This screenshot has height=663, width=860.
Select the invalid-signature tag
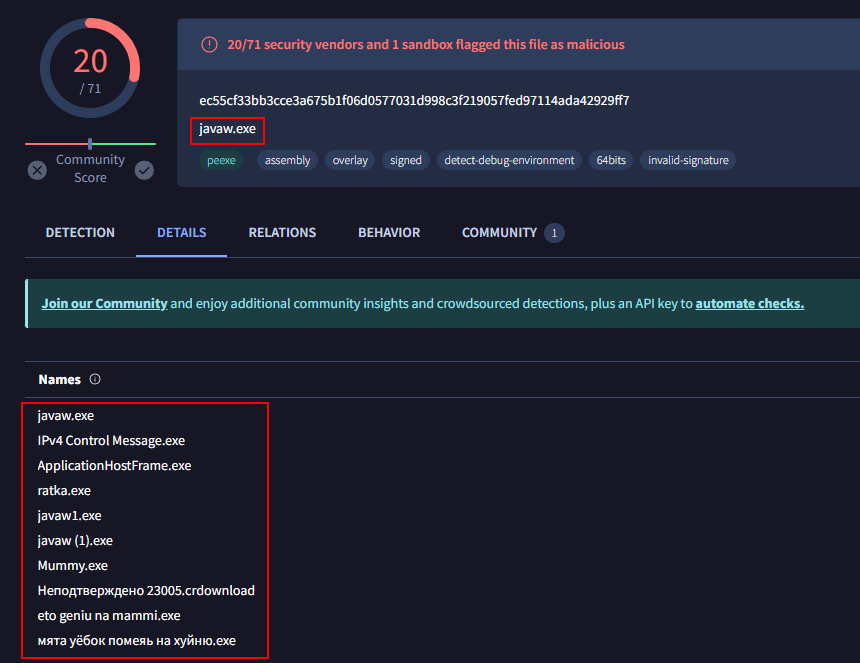pyautogui.click(x=688, y=160)
